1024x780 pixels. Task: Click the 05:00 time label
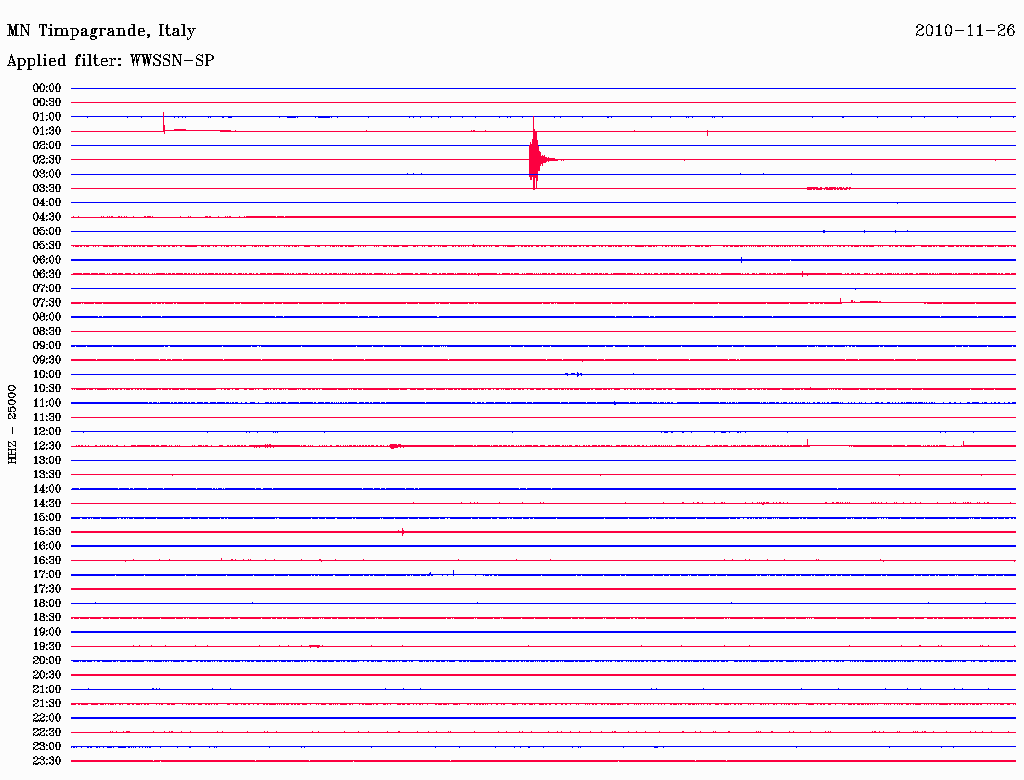click(x=46, y=231)
